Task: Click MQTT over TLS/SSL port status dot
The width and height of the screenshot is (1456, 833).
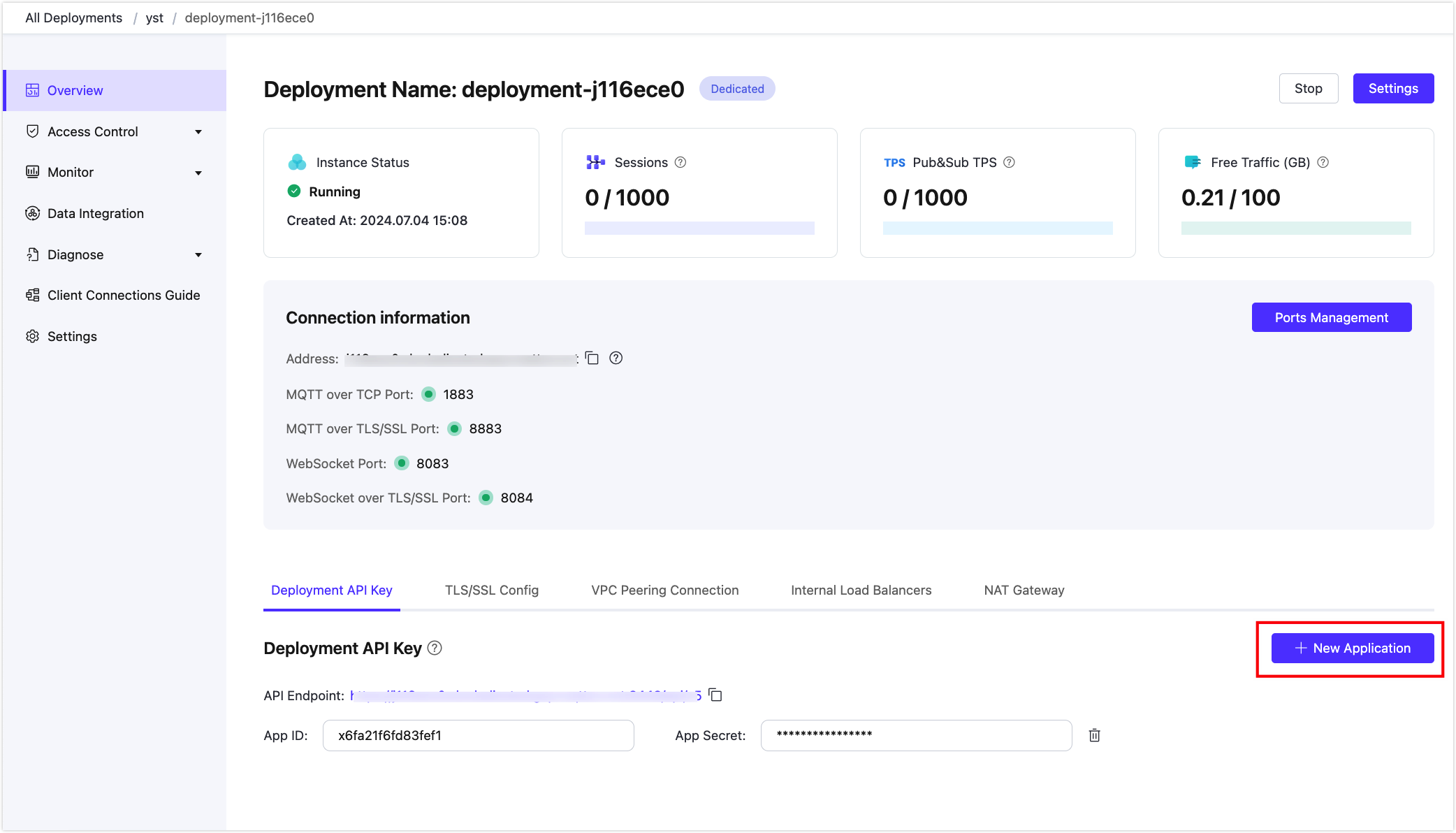Action: [x=455, y=428]
